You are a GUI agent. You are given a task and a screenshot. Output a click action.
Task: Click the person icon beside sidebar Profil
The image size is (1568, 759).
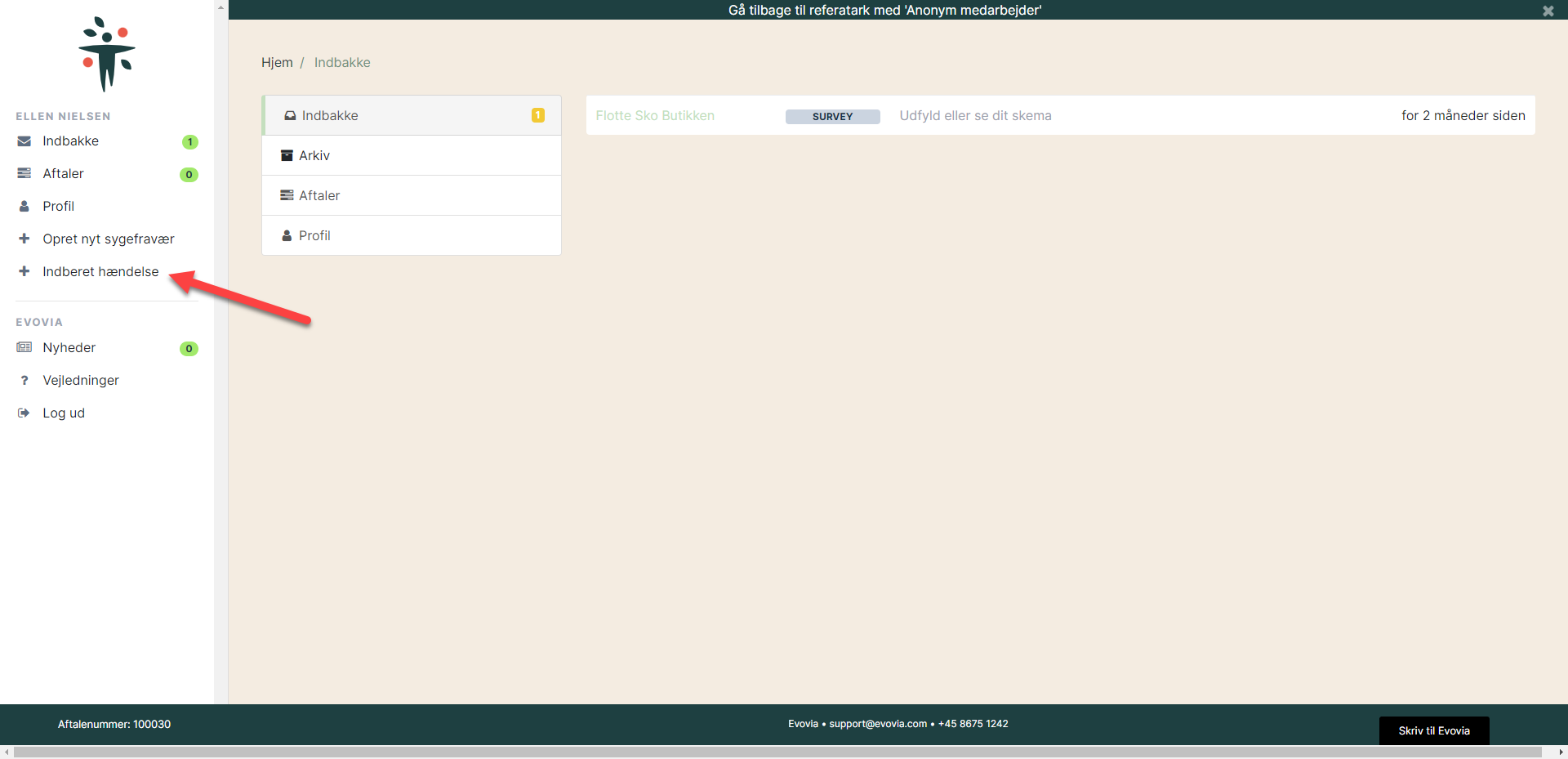click(24, 207)
